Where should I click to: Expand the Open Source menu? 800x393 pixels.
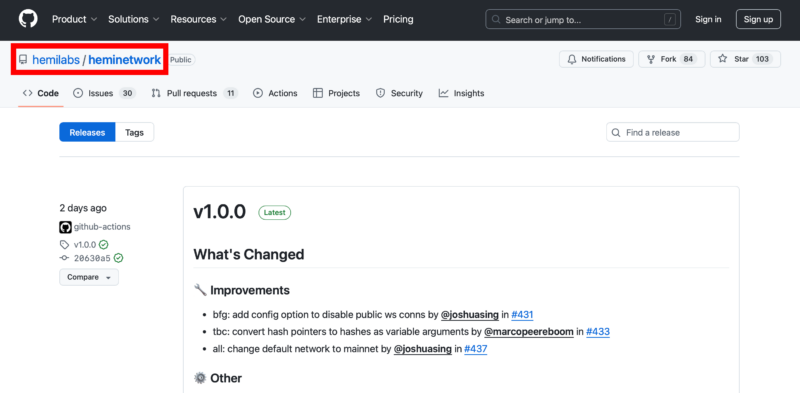click(x=272, y=19)
